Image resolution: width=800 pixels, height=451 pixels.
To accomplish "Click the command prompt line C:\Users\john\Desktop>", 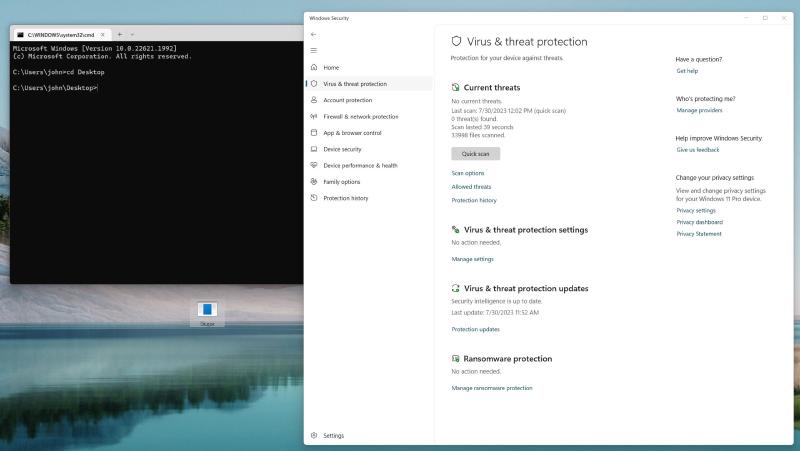I will point(55,88).
